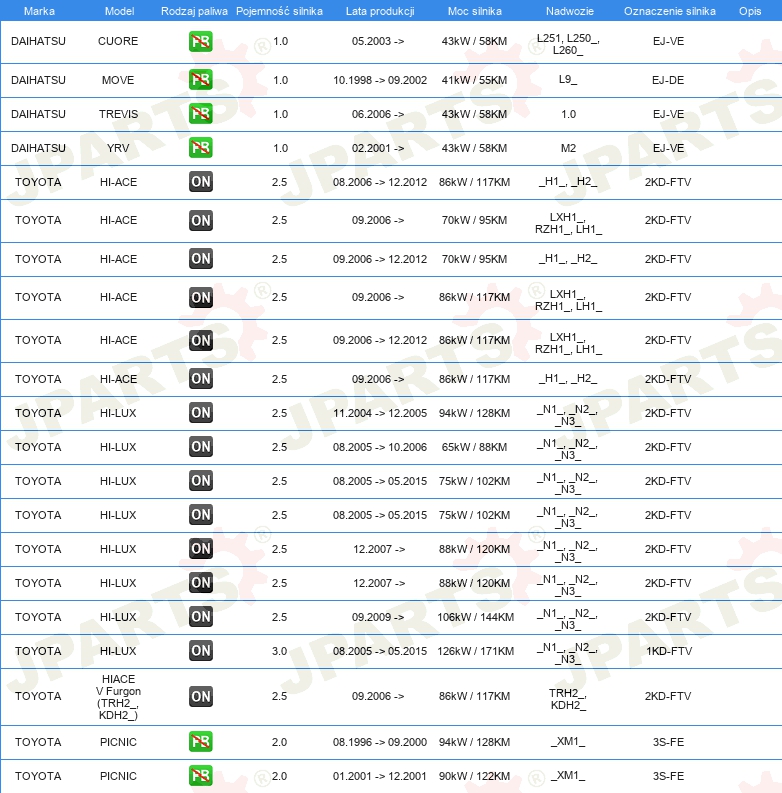Click the 1.0 body value in TREVIS row
This screenshot has width=782, height=793.
(x=569, y=114)
